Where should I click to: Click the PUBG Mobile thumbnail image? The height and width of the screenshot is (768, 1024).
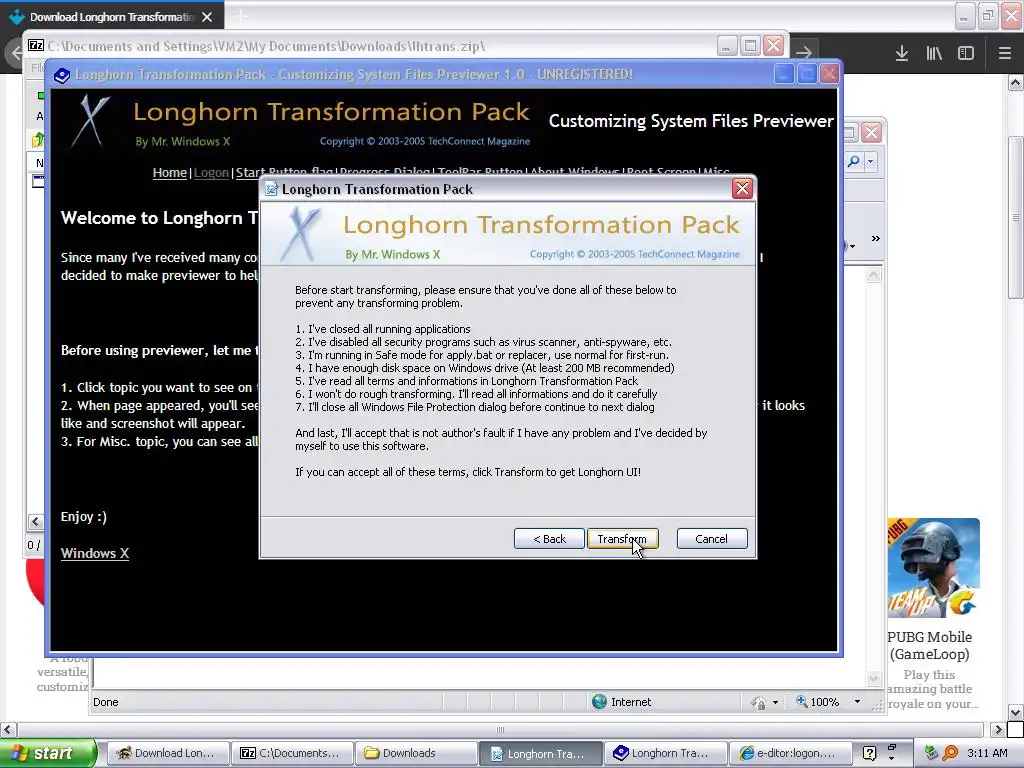click(x=933, y=568)
